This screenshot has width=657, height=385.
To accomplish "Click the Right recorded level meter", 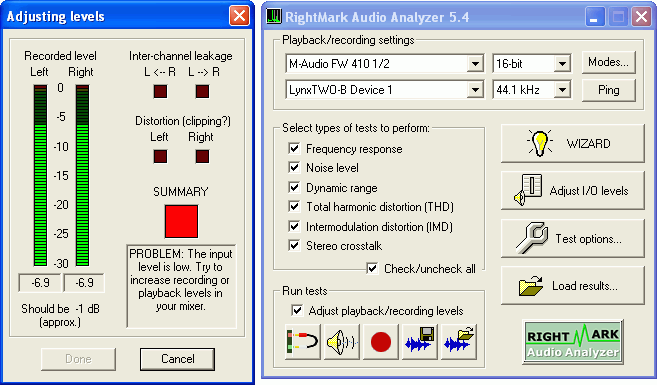I will (x=82, y=175).
